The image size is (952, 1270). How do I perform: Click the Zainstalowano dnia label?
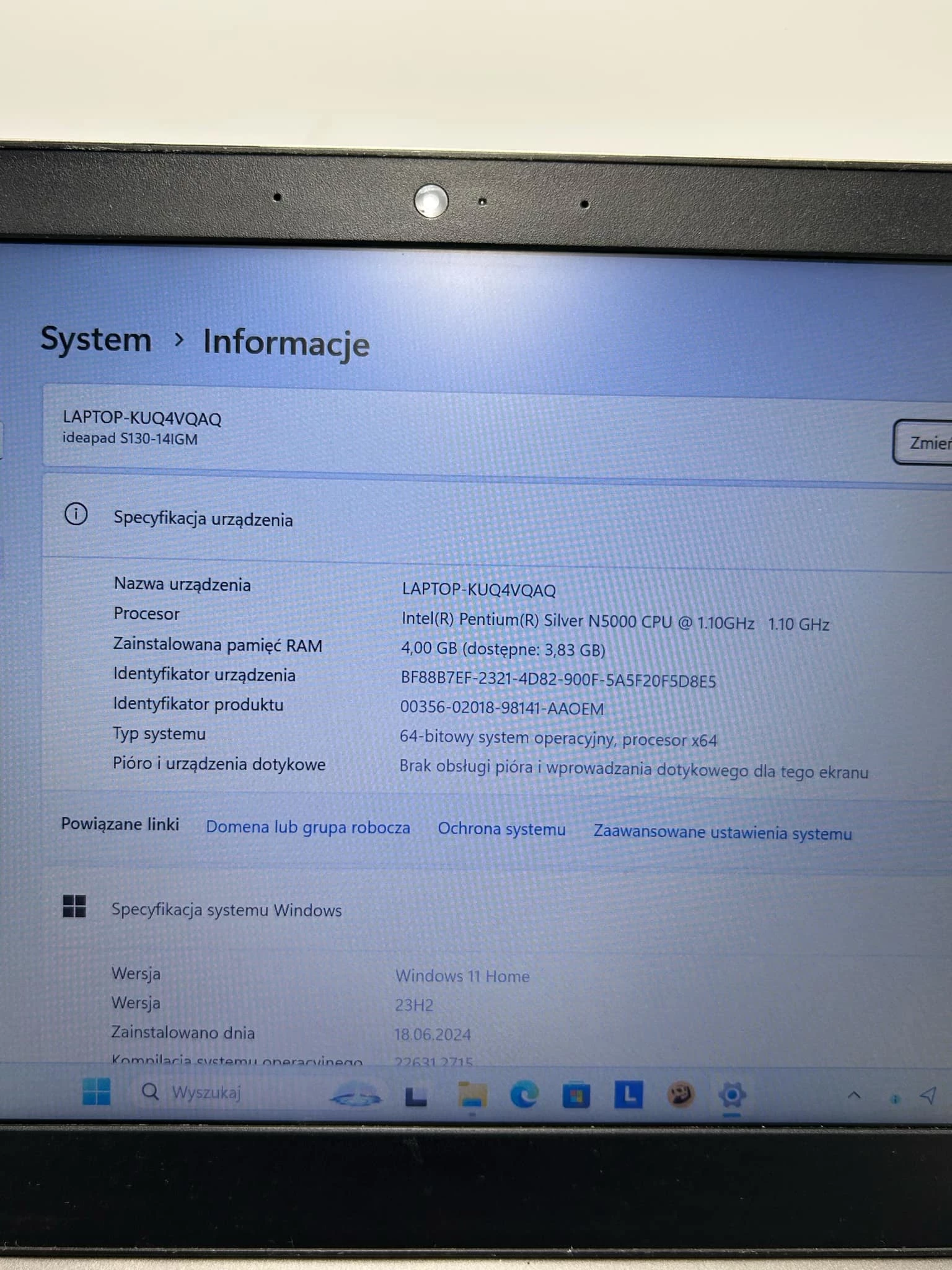[183, 1032]
